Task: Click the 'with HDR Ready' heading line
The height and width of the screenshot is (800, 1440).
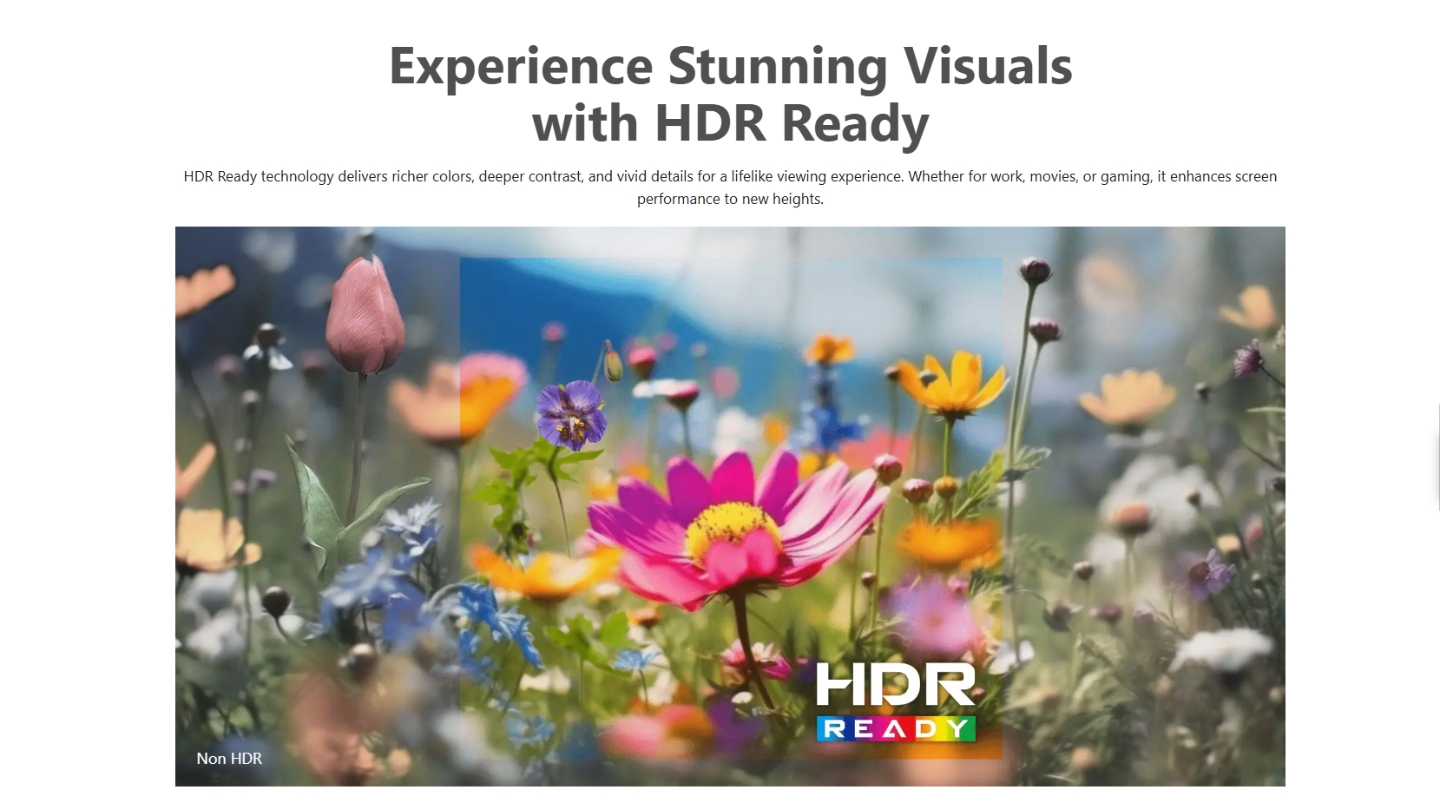Action: click(730, 124)
